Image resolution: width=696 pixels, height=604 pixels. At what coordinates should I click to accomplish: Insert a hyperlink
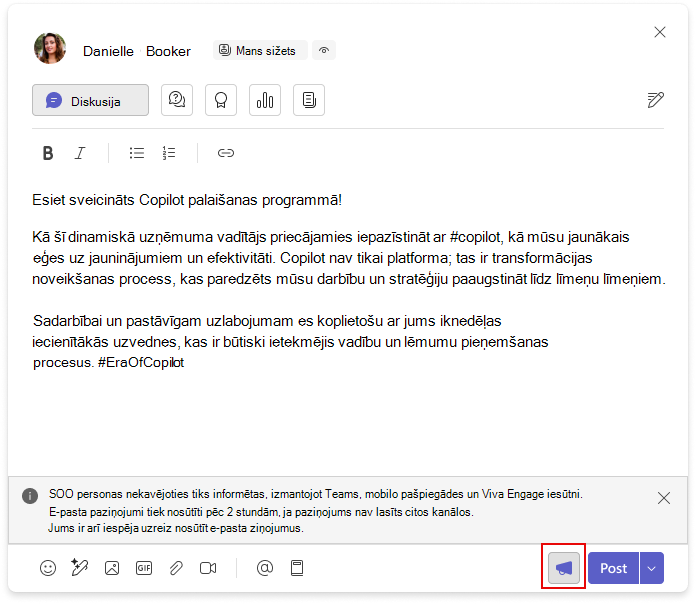[x=225, y=153]
